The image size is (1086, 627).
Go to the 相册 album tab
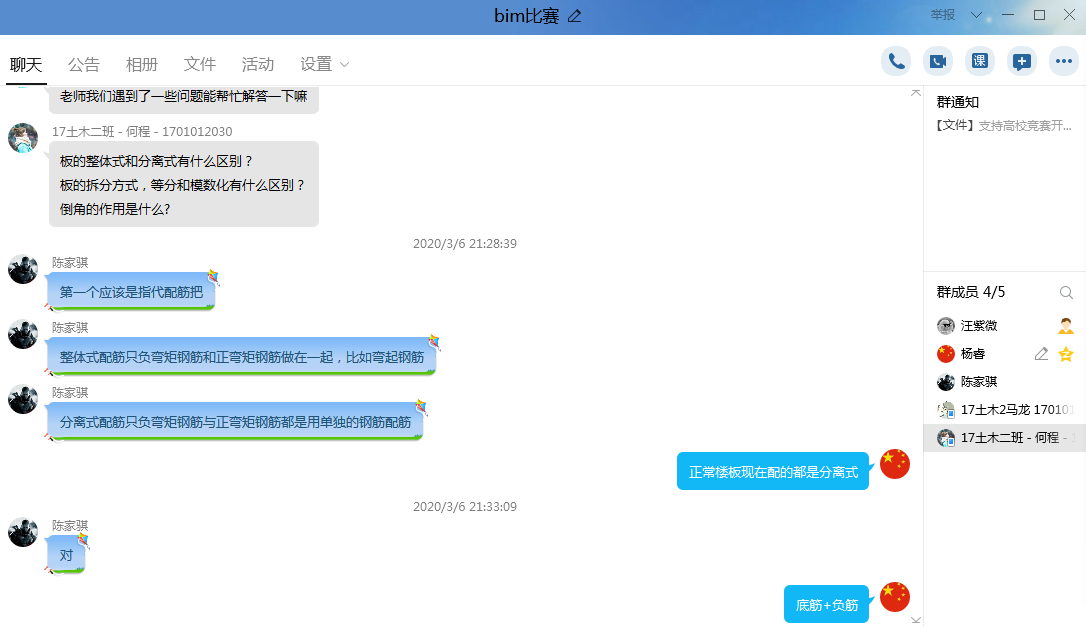click(x=142, y=64)
